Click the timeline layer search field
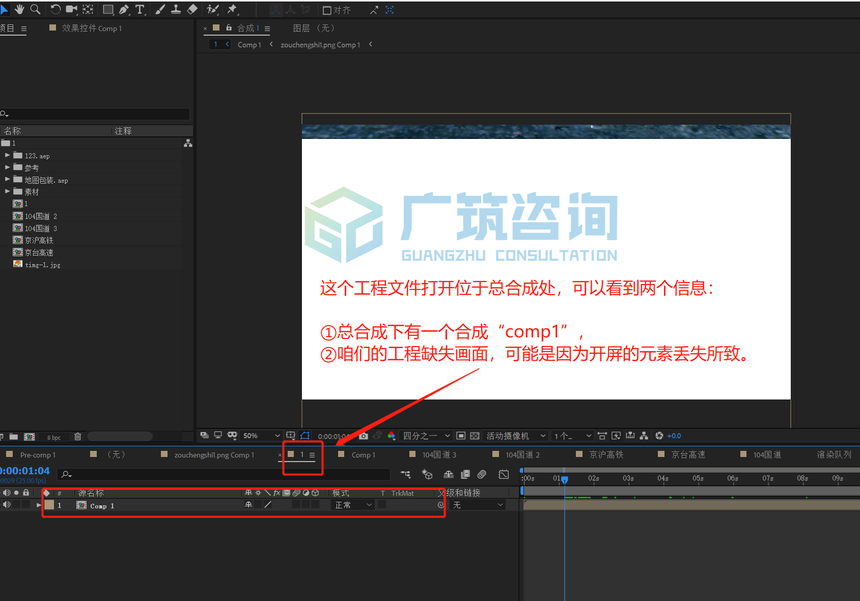Viewport: 860px width, 601px height. coord(224,474)
